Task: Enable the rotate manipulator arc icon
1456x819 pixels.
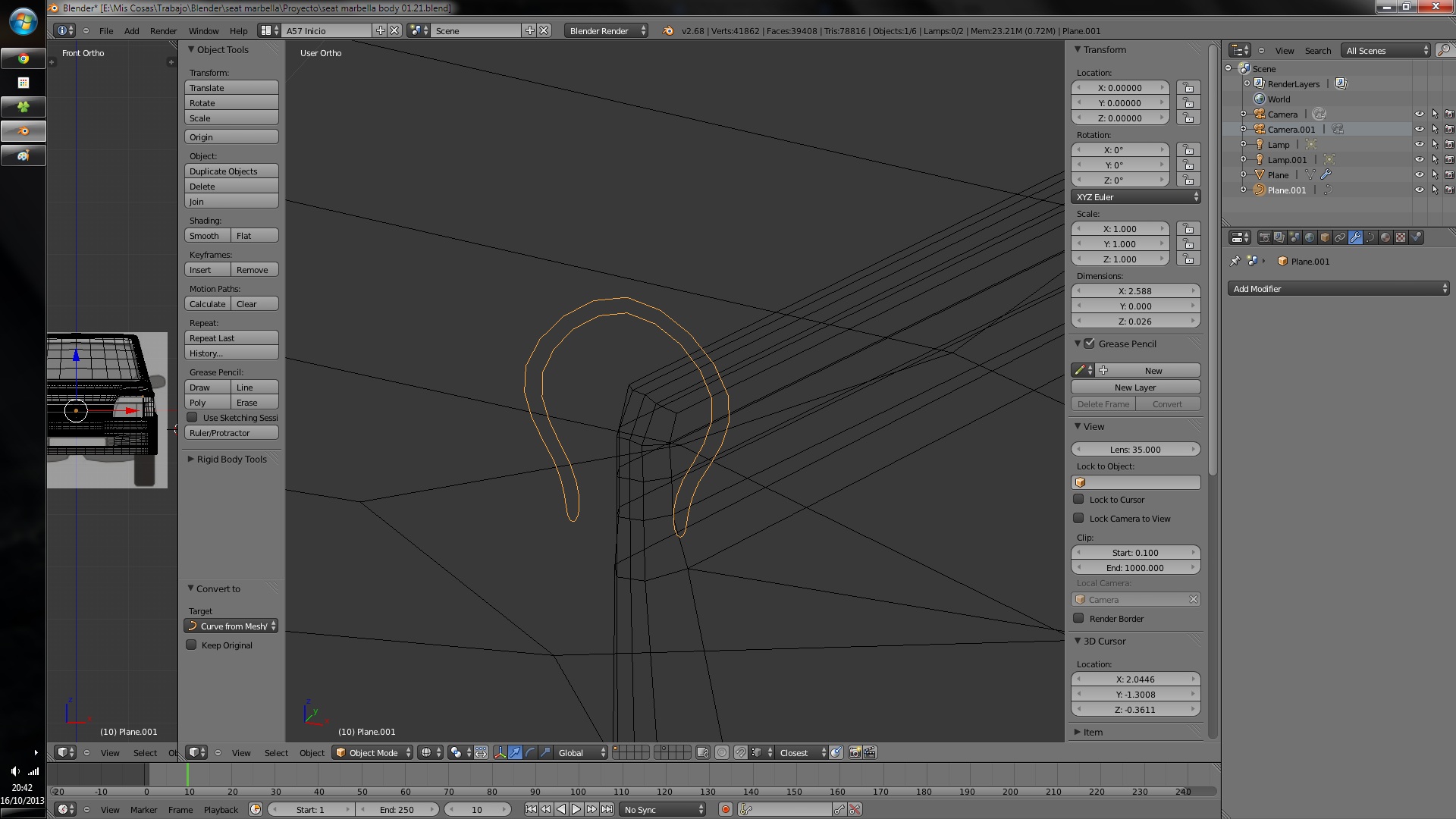Action: (530, 752)
